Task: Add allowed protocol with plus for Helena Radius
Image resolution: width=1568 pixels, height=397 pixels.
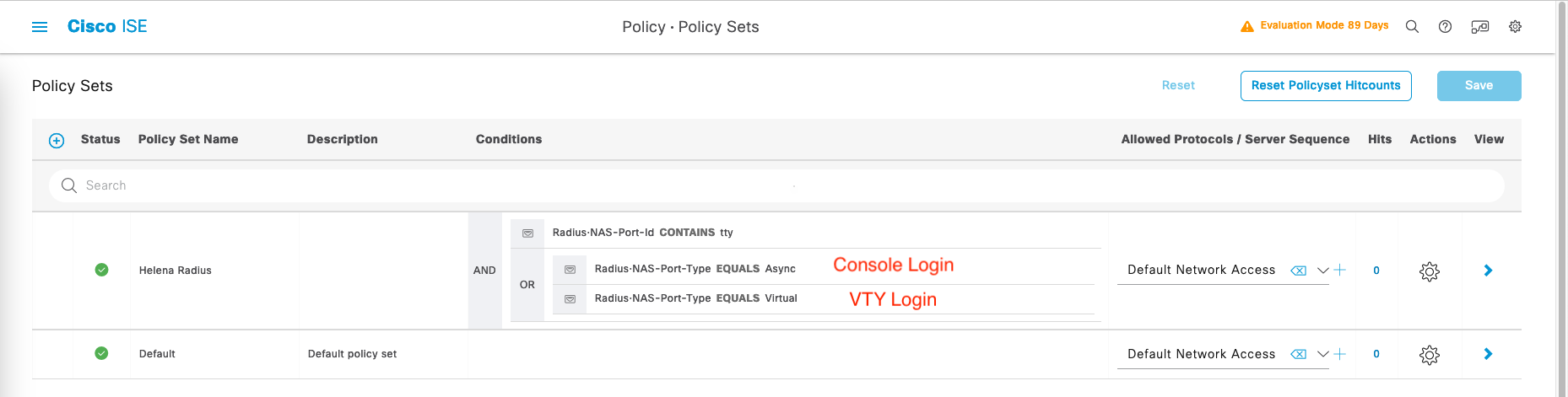Action: (x=1339, y=271)
